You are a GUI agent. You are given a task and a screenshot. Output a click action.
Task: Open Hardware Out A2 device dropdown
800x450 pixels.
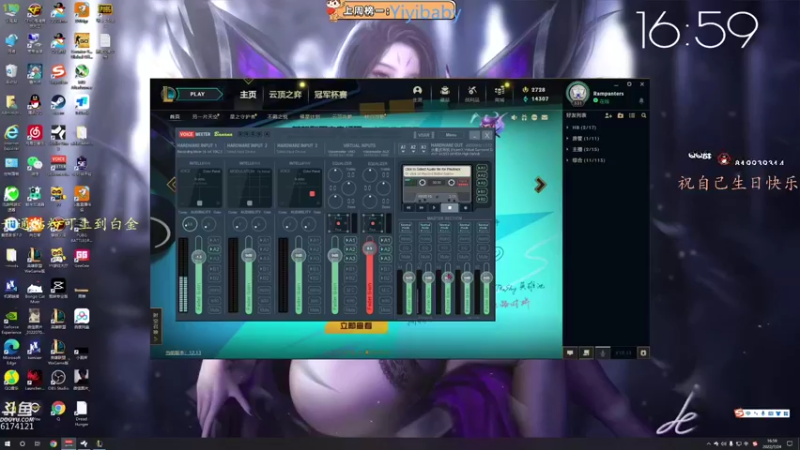point(413,148)
